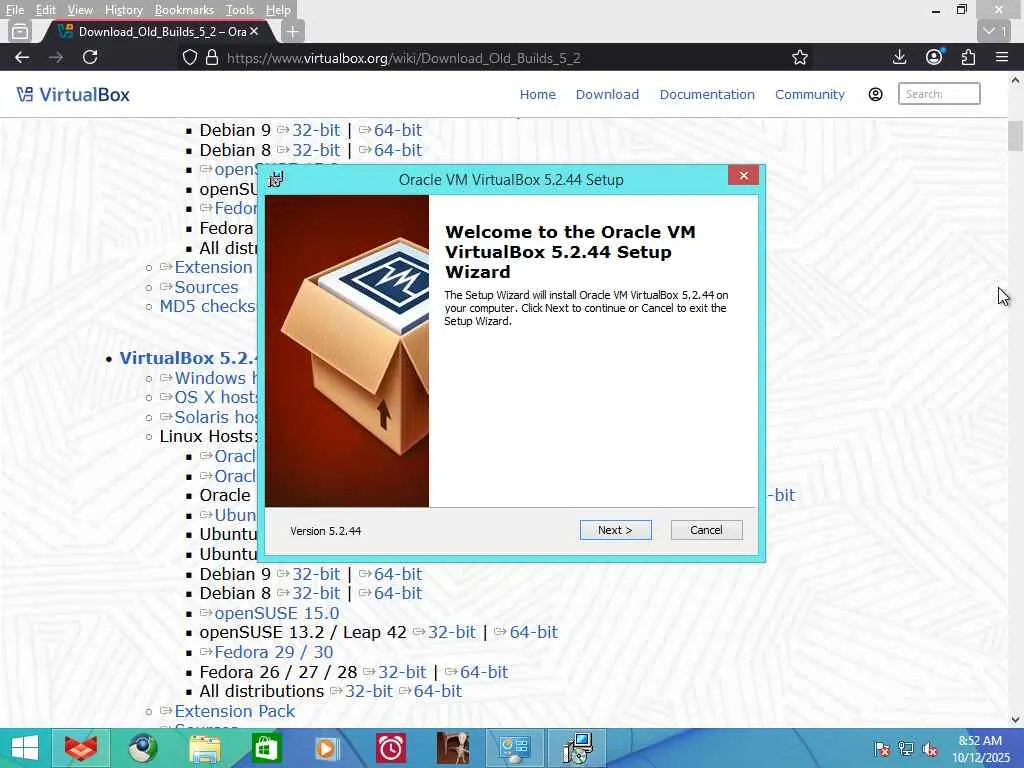Click the page vertical scrollbar thumb

(x=1015, y=136)
